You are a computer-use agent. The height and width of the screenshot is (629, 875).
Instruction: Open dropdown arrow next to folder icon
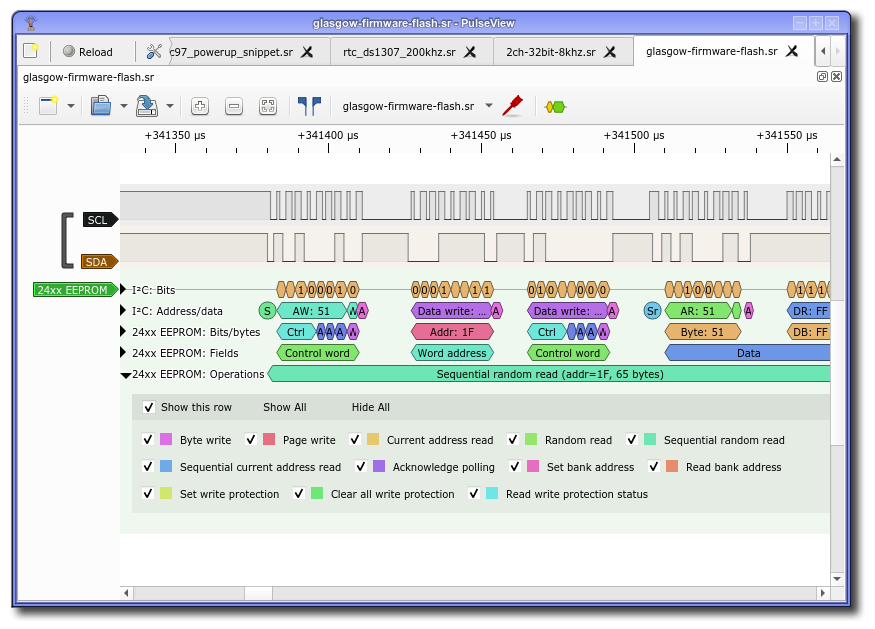124,106
